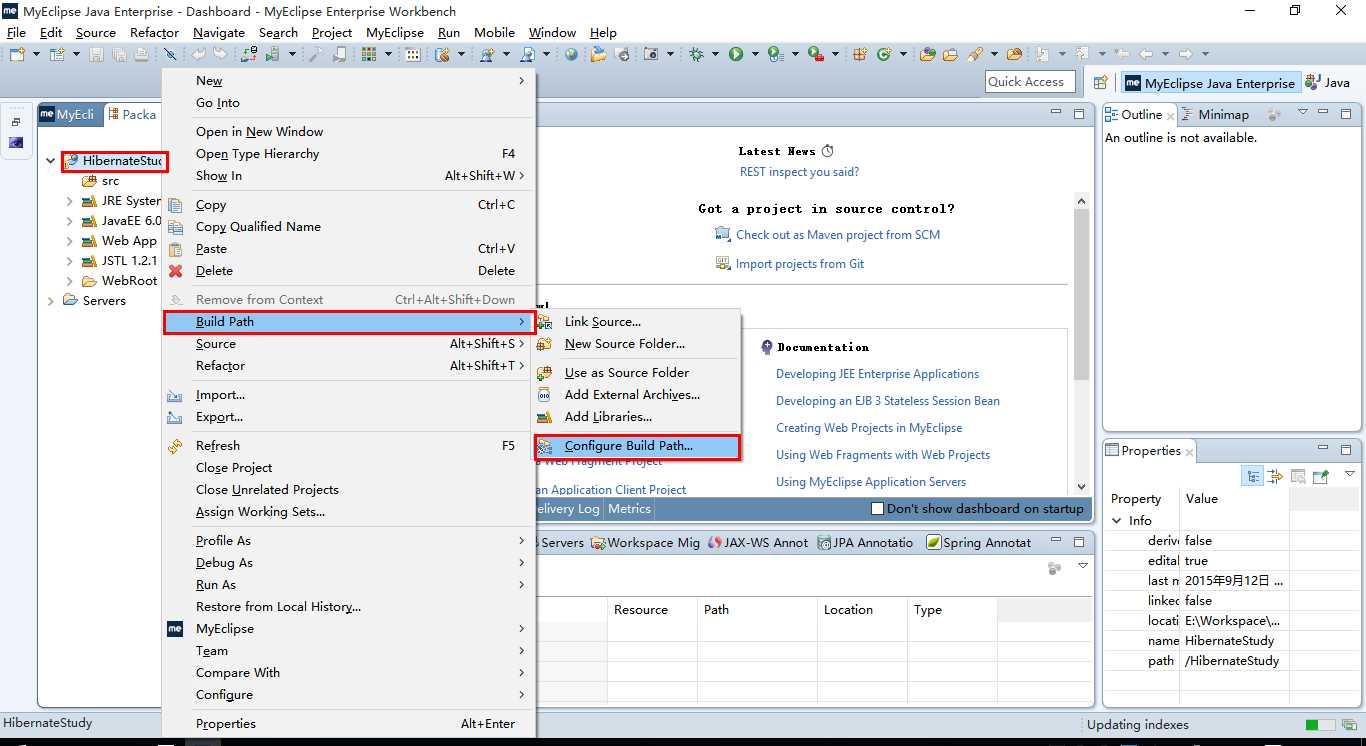
Task: Click the MyEclipse 'me' context menu icon
Action: point(176,629)
